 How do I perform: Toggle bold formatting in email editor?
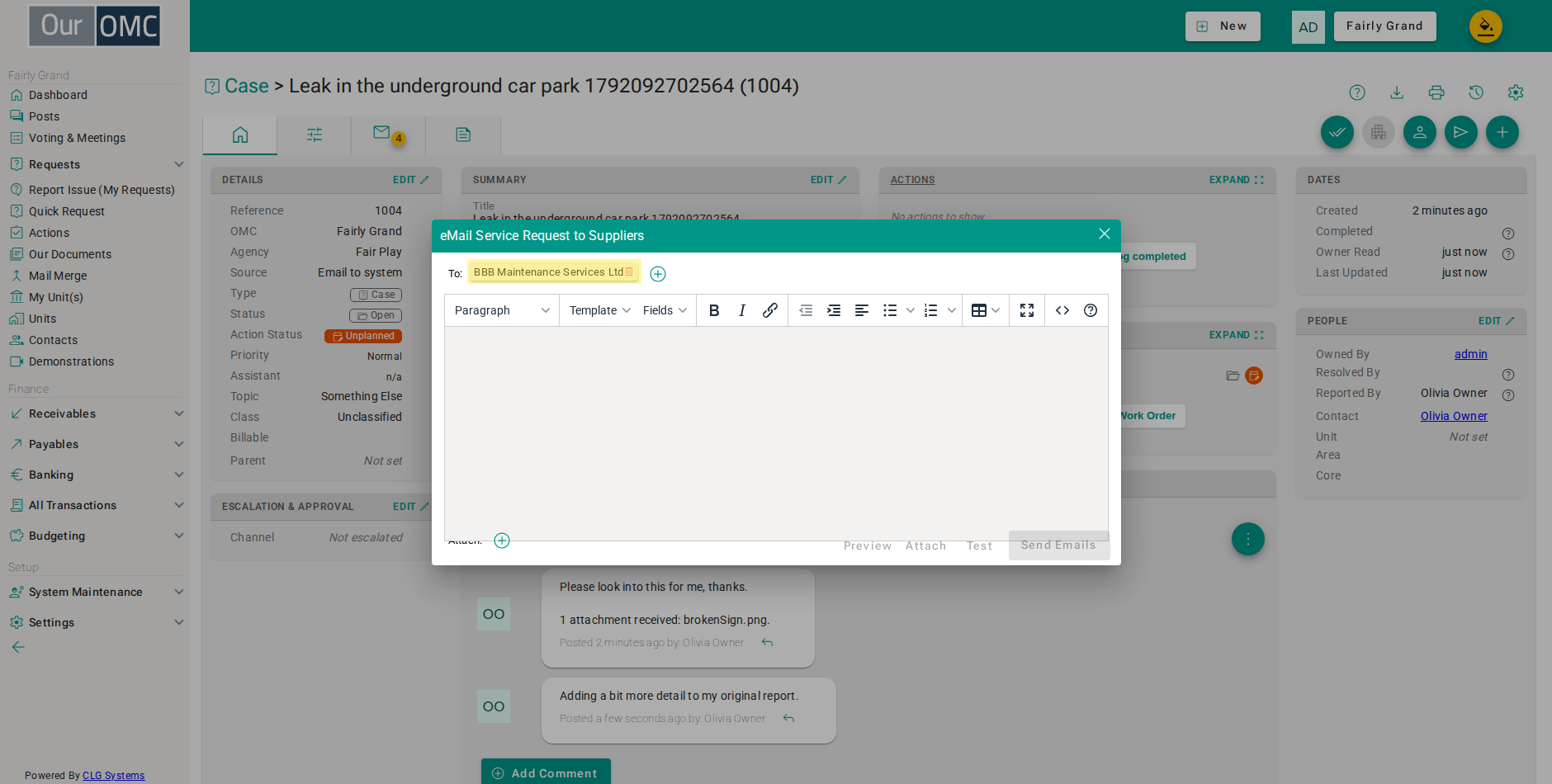pos(714,310)
